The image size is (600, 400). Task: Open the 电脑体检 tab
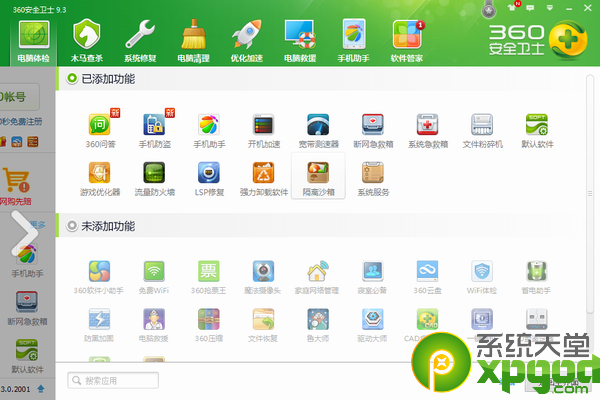point(34,41)
